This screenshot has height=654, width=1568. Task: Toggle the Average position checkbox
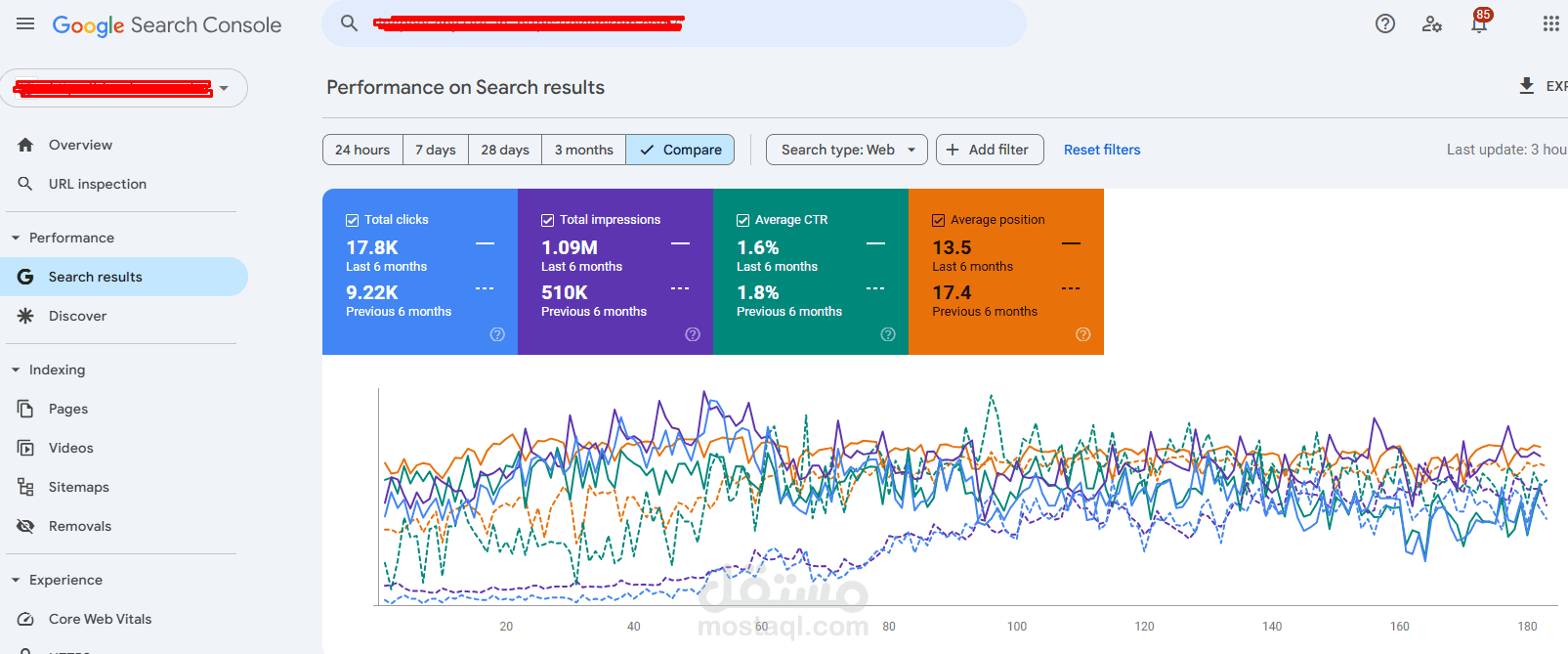tap(939, 220)
